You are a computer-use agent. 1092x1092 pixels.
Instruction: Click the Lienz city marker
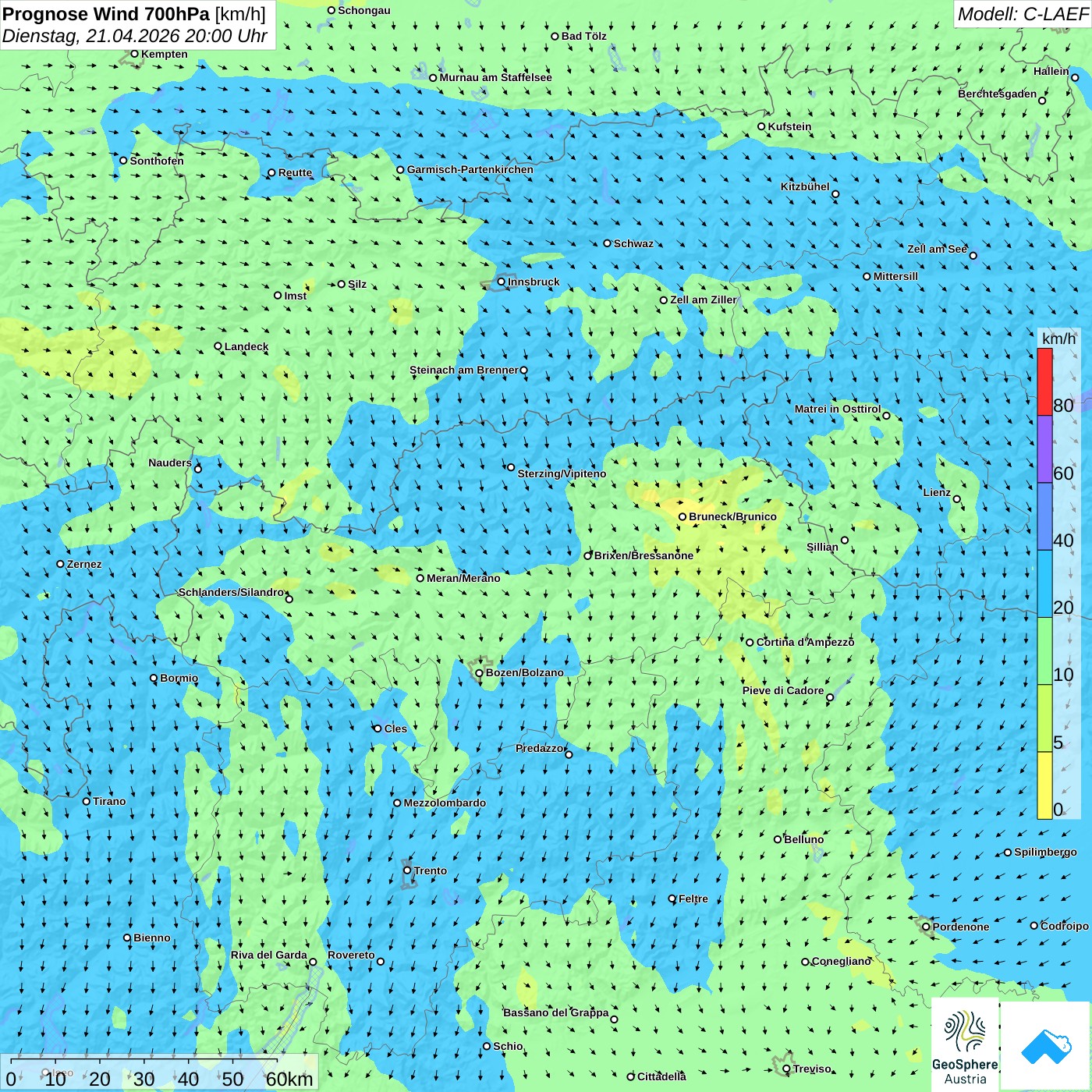(957, 499)
